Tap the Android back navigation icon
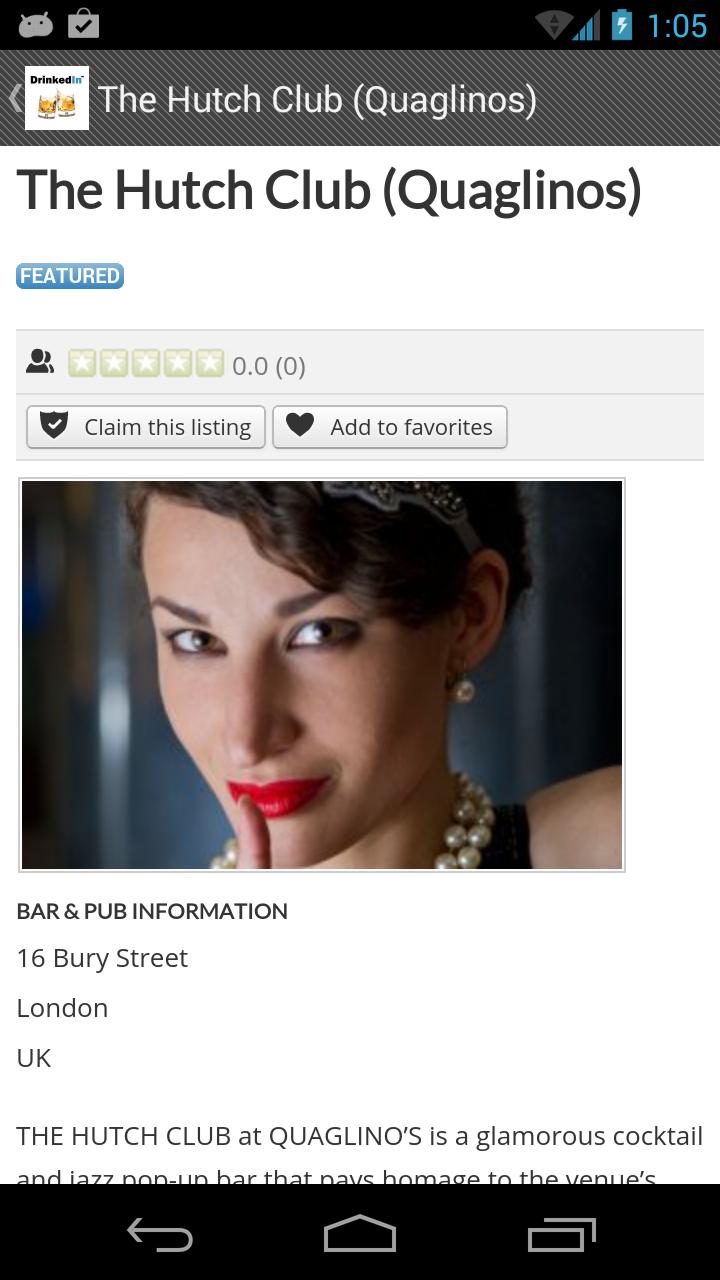Viewport: 720px width, 1280px height. (160, 1235)
